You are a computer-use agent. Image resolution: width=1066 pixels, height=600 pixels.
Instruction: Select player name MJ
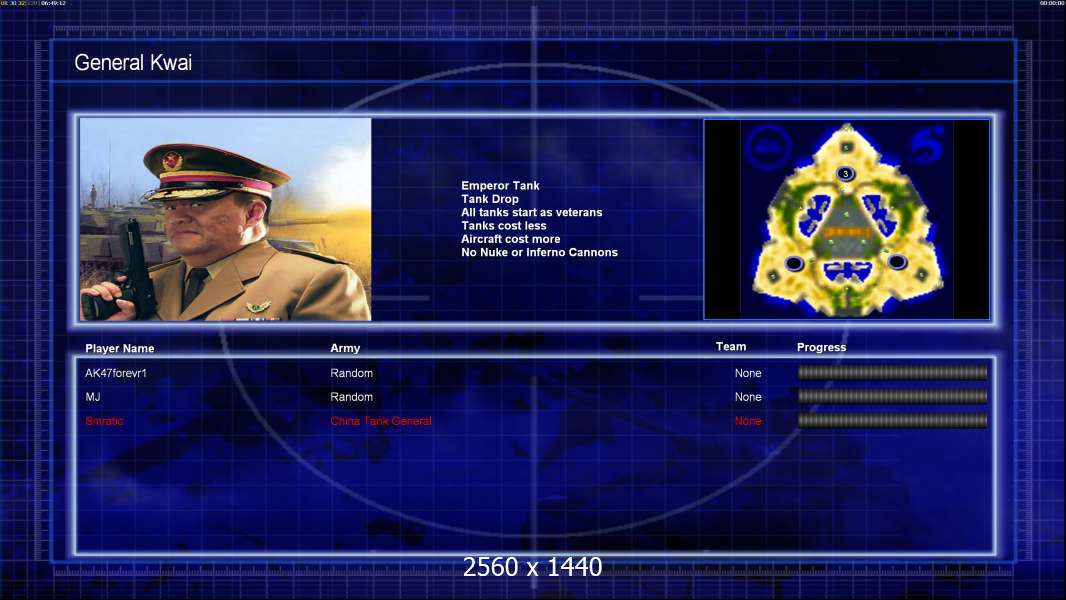[92, 397]
